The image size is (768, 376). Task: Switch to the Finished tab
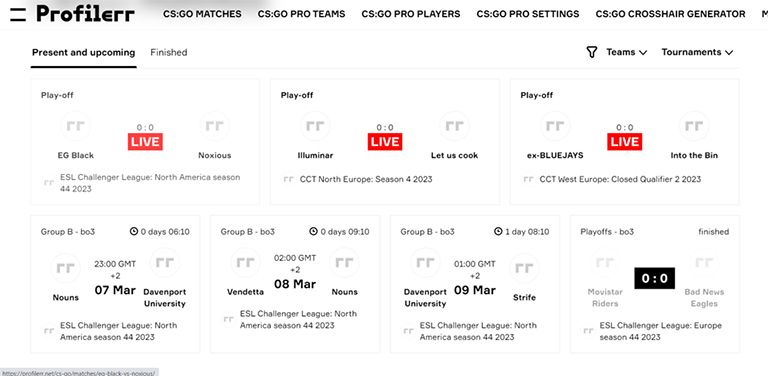(168, 52)
